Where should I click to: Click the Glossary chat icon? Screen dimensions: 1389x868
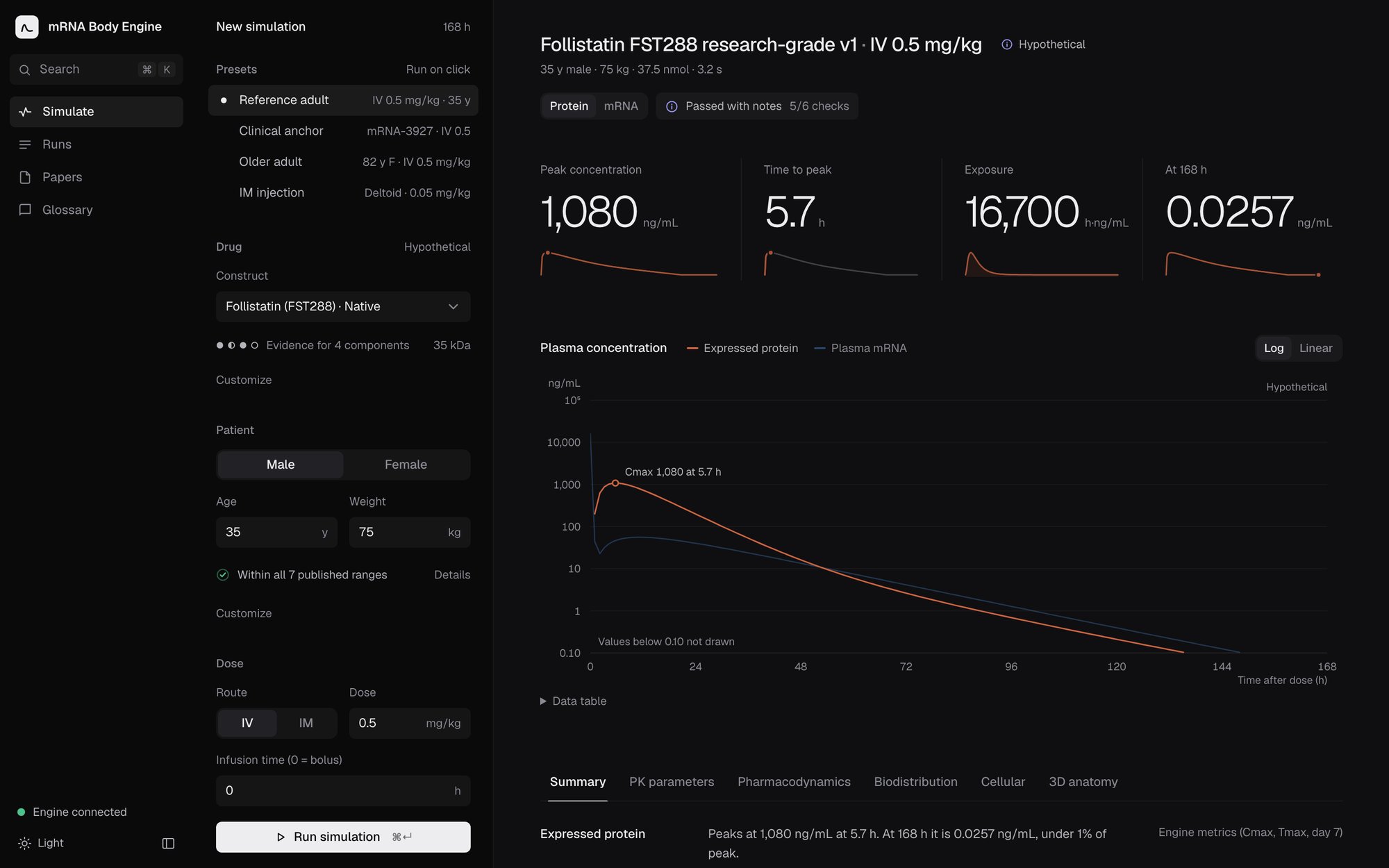click(25, 210)
